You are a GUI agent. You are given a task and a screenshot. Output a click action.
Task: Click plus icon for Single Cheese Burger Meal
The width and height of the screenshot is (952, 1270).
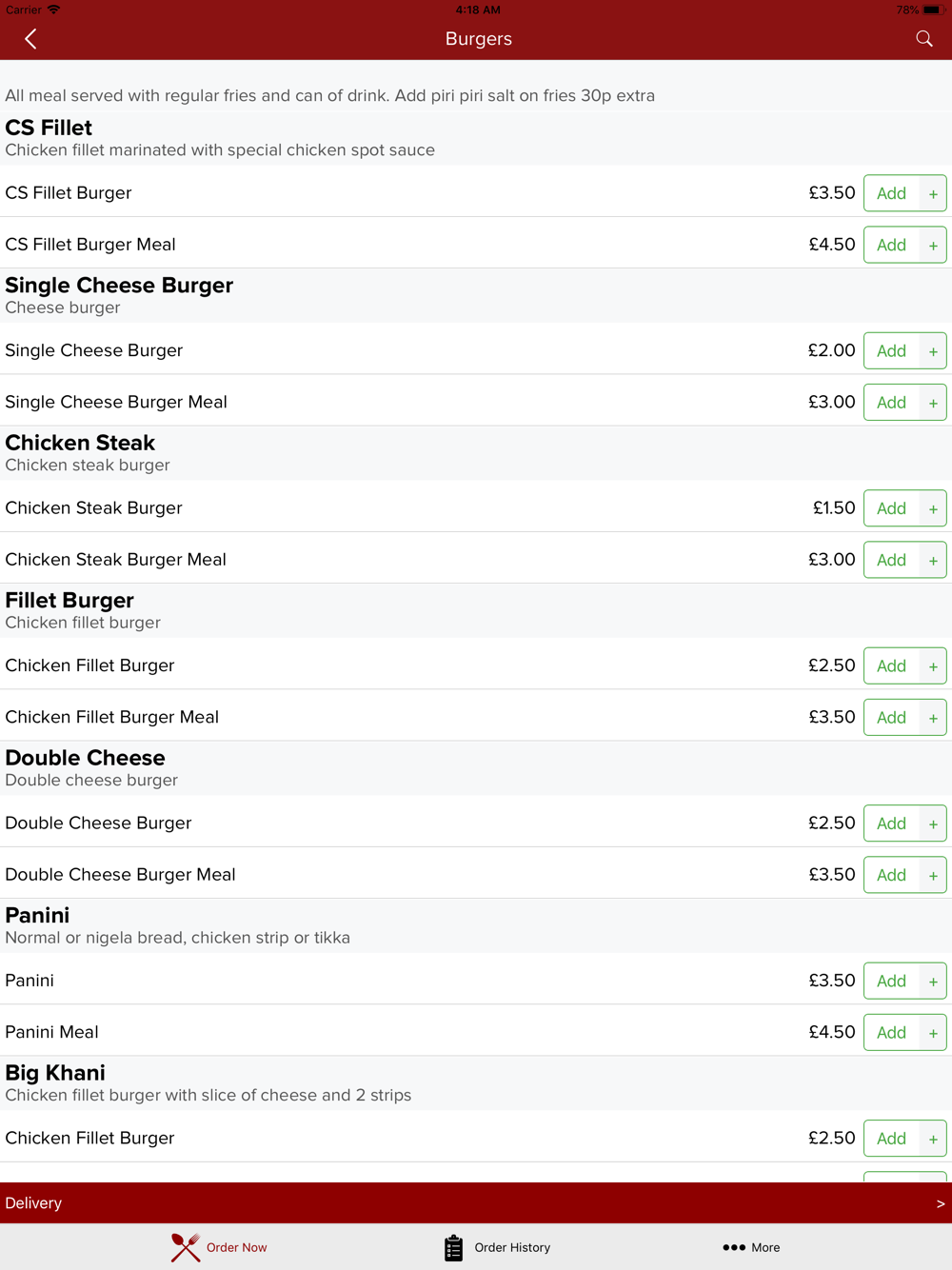(x=933, y=403)
